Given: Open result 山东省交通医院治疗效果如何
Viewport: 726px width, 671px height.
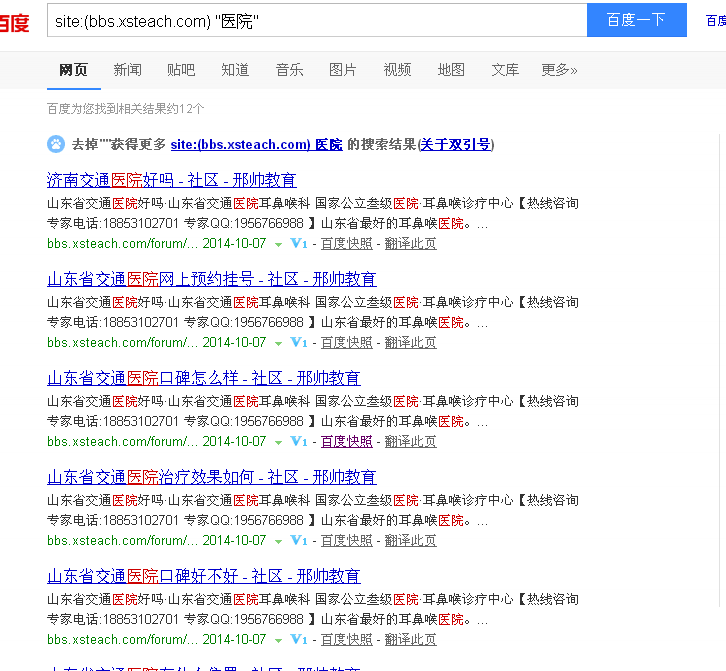Looking at the screenshot, I should tap(212, 477).
